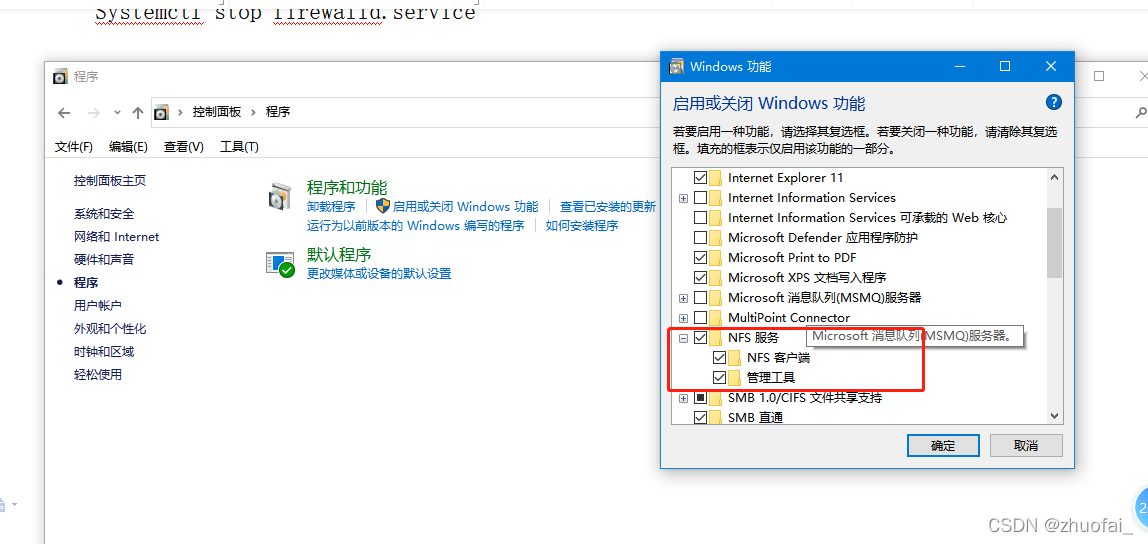
Task: Click the 默认程序 icon
Action: pos(280,264)
